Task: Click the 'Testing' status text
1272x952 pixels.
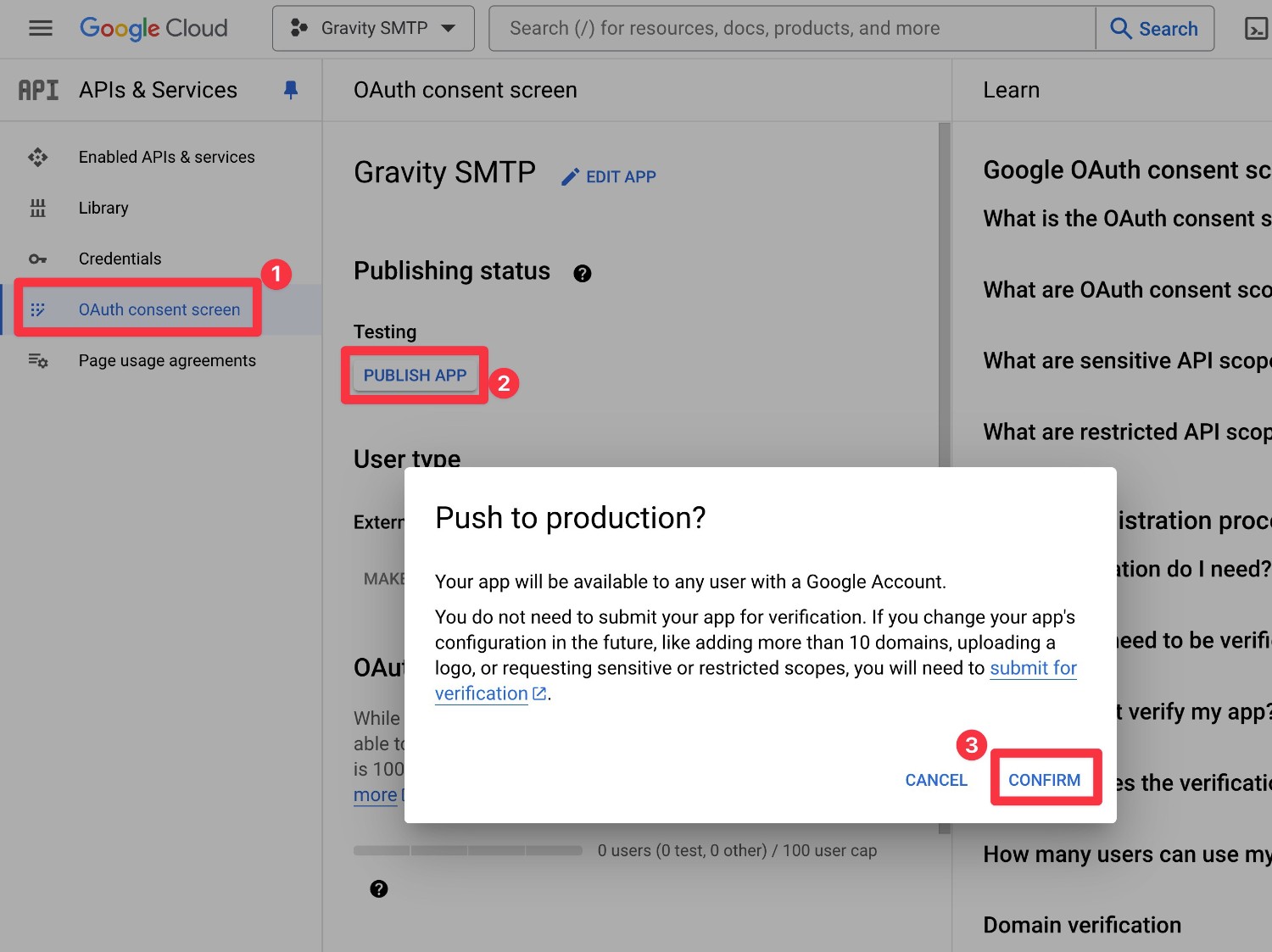Action: click(x=385, y=331)
